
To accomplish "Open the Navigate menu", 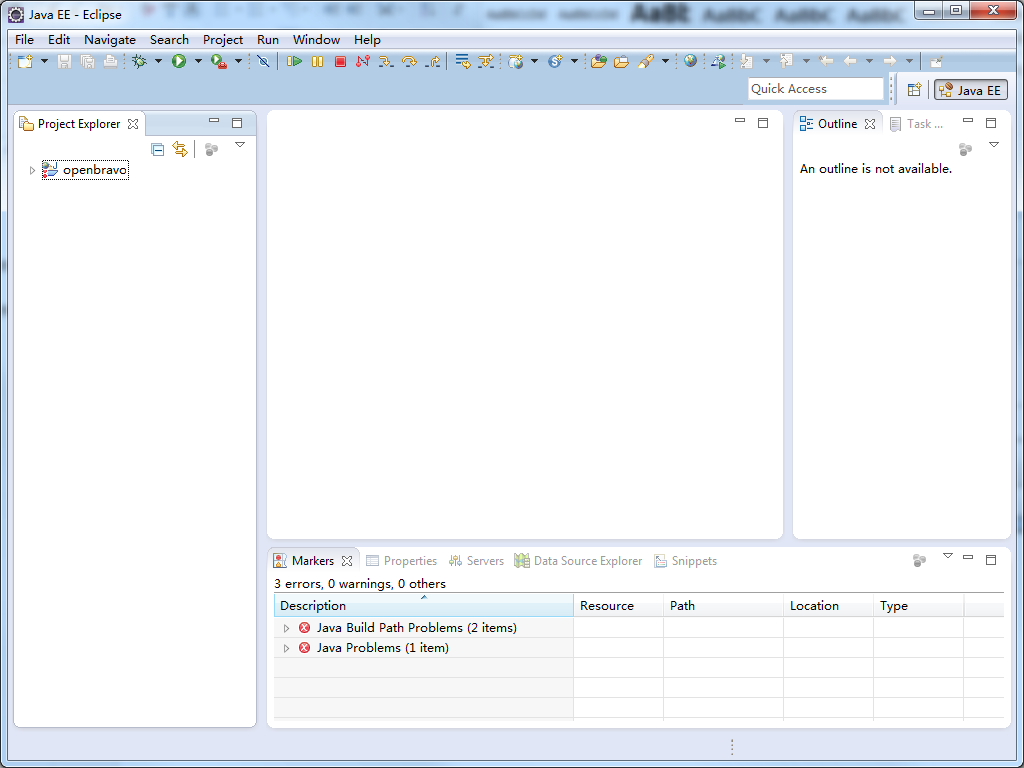I will point(110,40).
